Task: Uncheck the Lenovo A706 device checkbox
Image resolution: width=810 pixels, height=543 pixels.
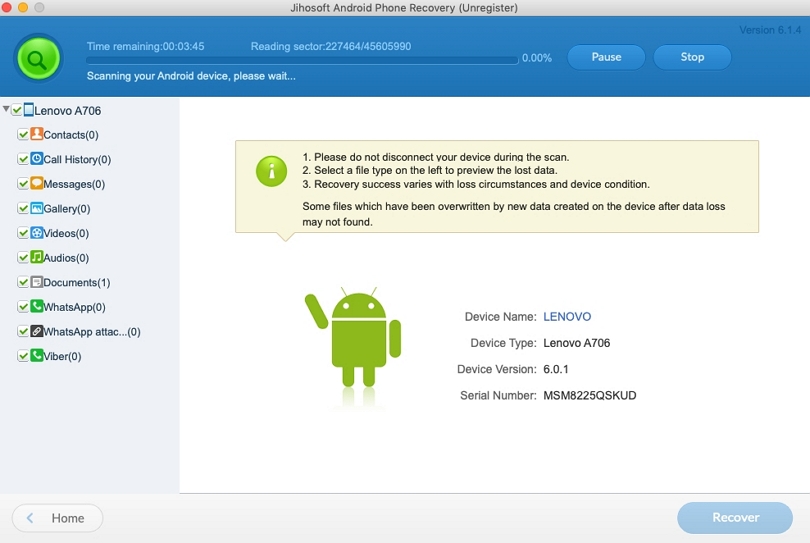Action: (17, 110)
